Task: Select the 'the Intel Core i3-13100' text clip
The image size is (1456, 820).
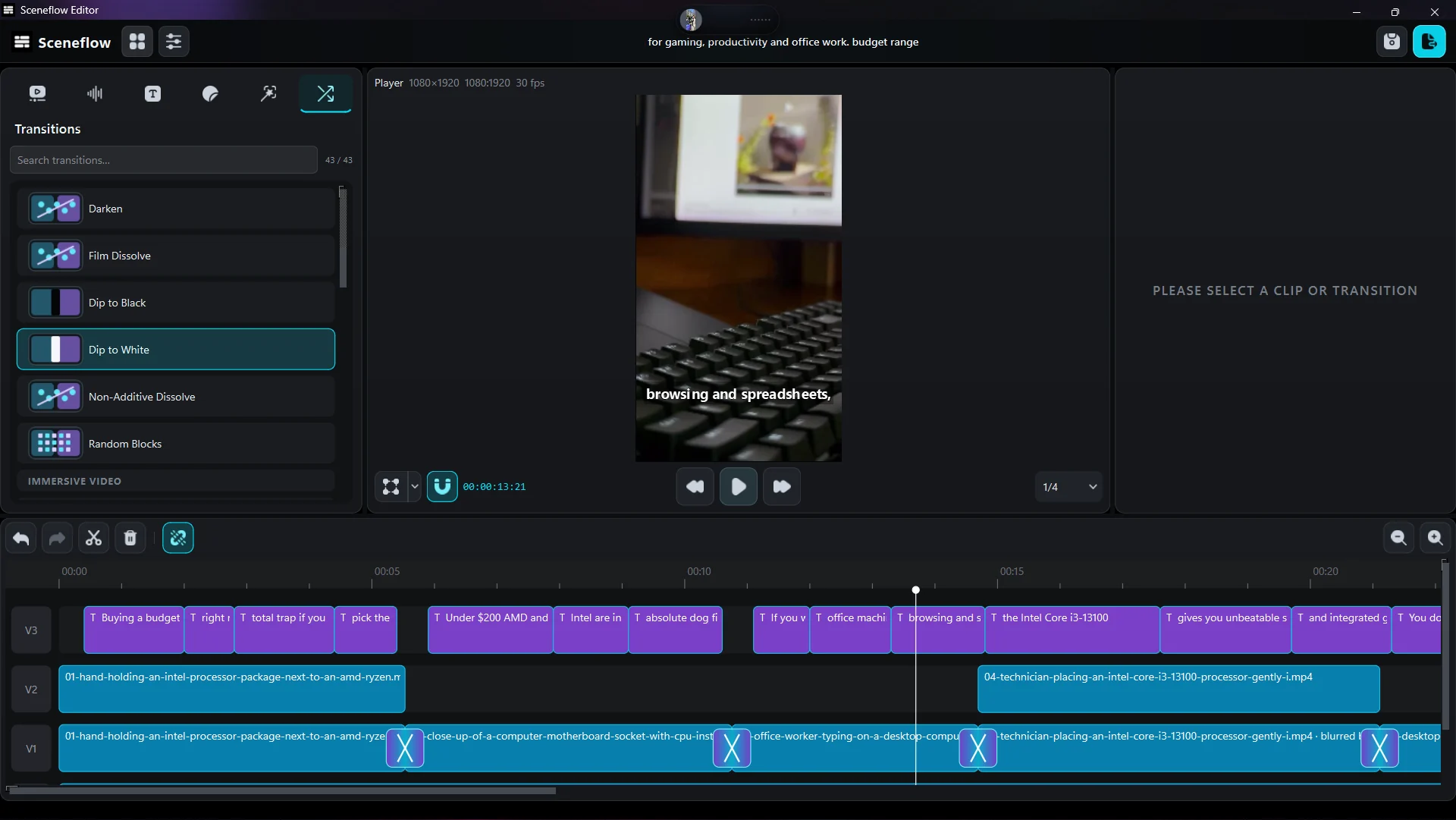Action: (x=1072, y=630)
